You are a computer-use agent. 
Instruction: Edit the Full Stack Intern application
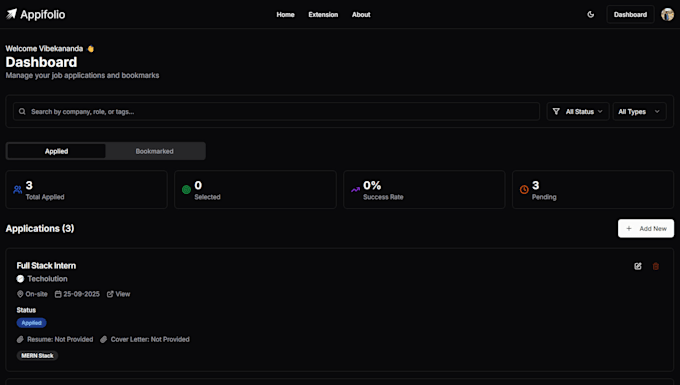tap(638, 266)
